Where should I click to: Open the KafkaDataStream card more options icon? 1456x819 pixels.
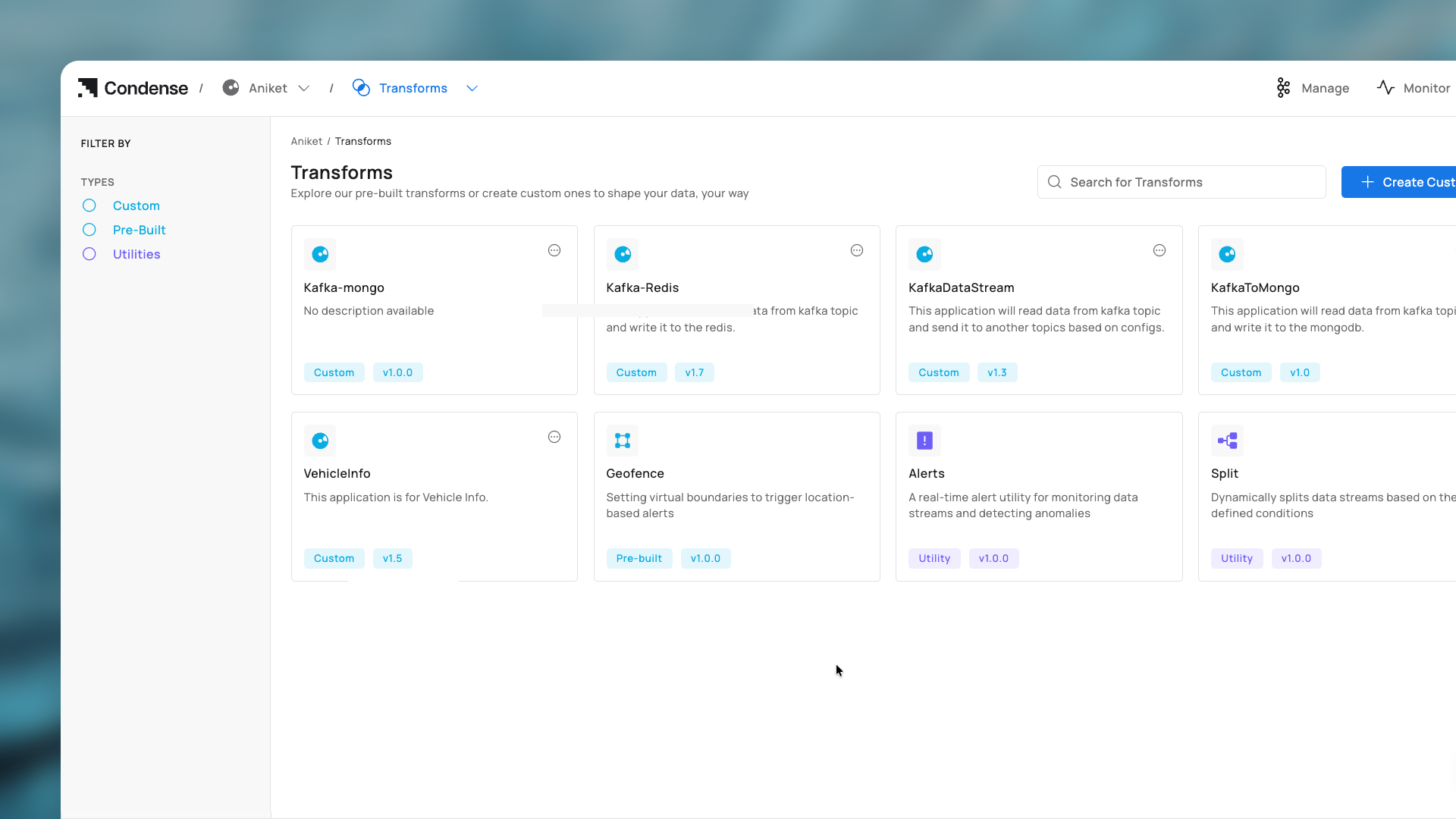(1159, 250)
